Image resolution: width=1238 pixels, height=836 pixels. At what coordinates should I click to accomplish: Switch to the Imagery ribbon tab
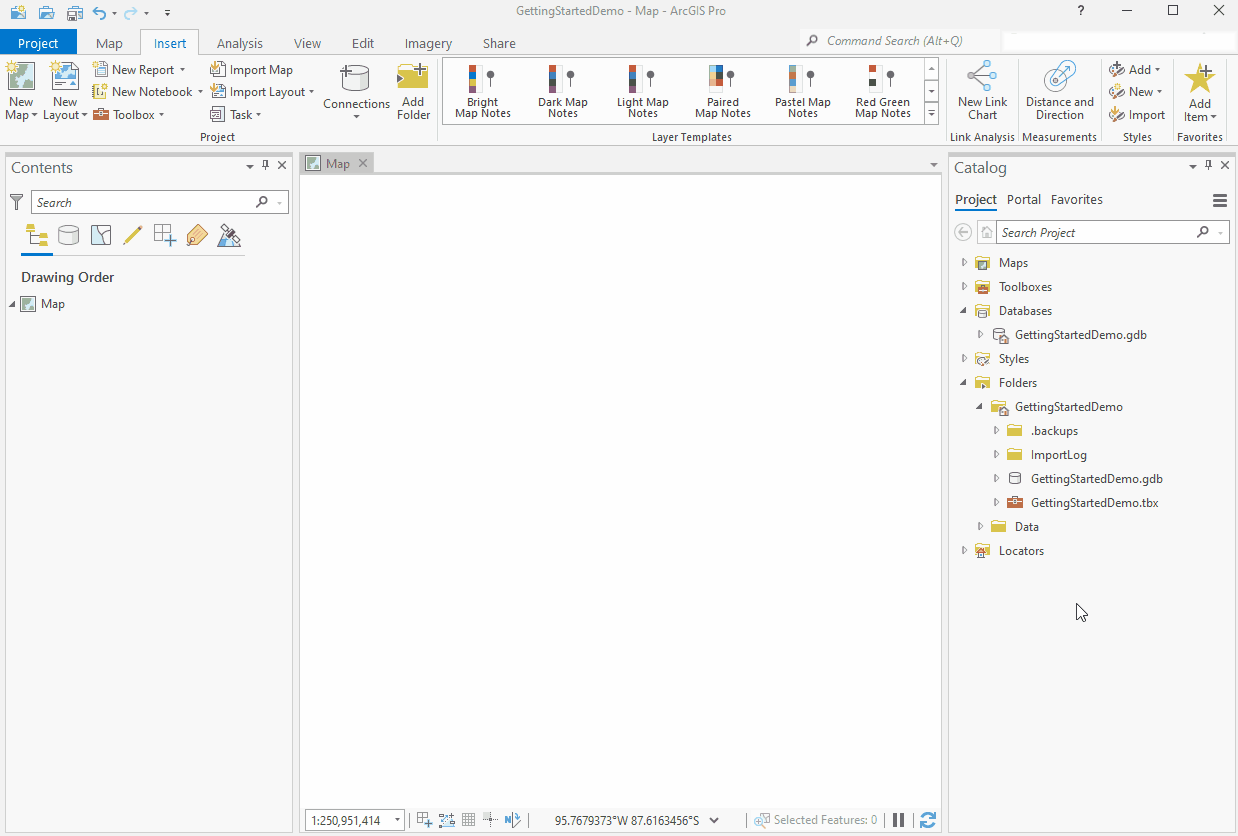click(428, 43)
